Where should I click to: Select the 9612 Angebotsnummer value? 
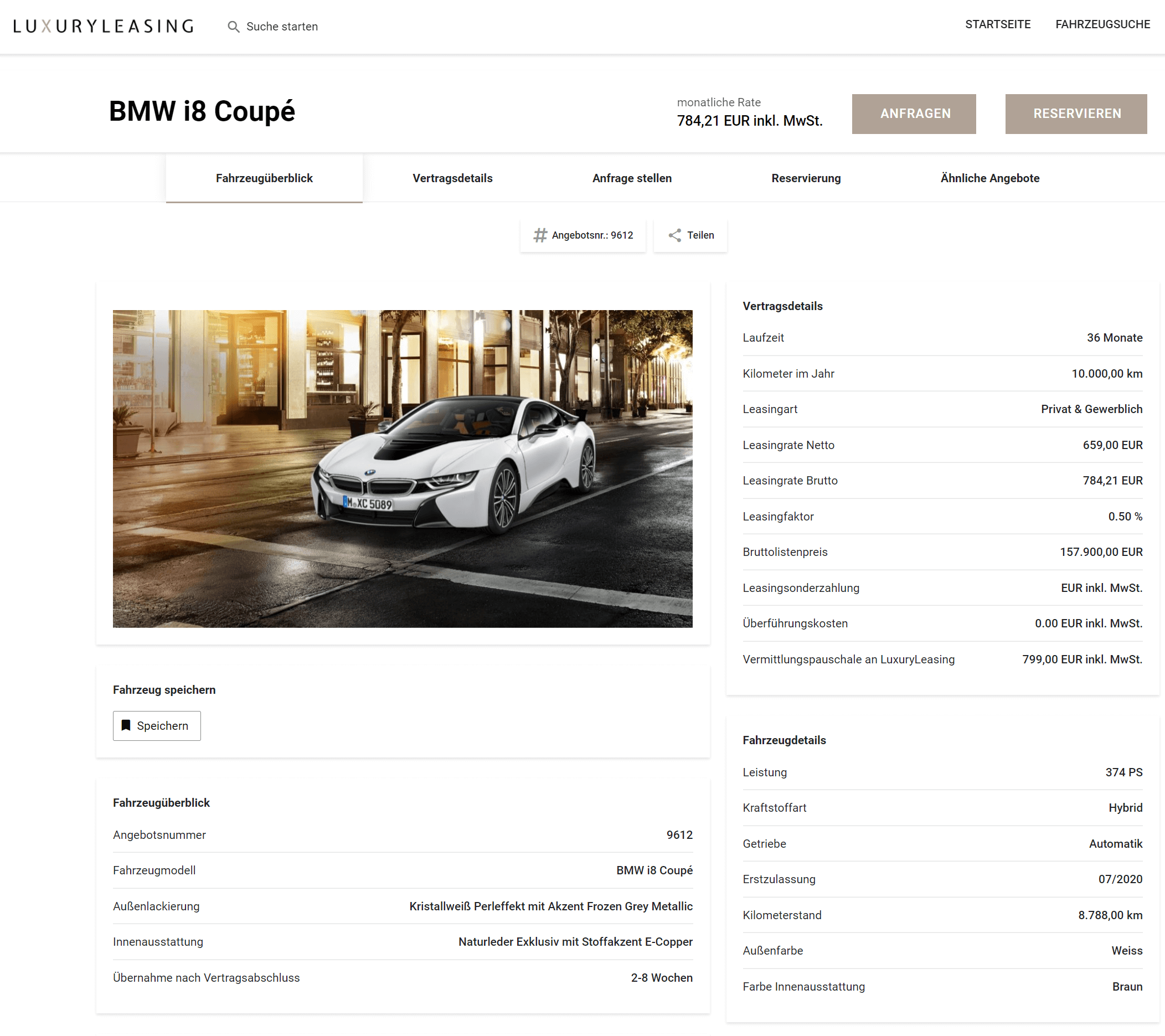click(679, 834)
